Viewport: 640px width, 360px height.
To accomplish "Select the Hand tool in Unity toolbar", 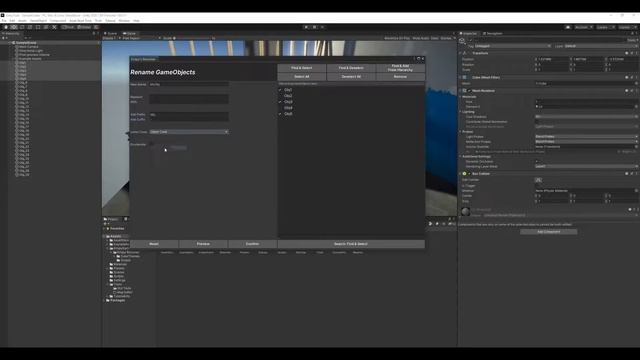I will click(x=6, y=27).
